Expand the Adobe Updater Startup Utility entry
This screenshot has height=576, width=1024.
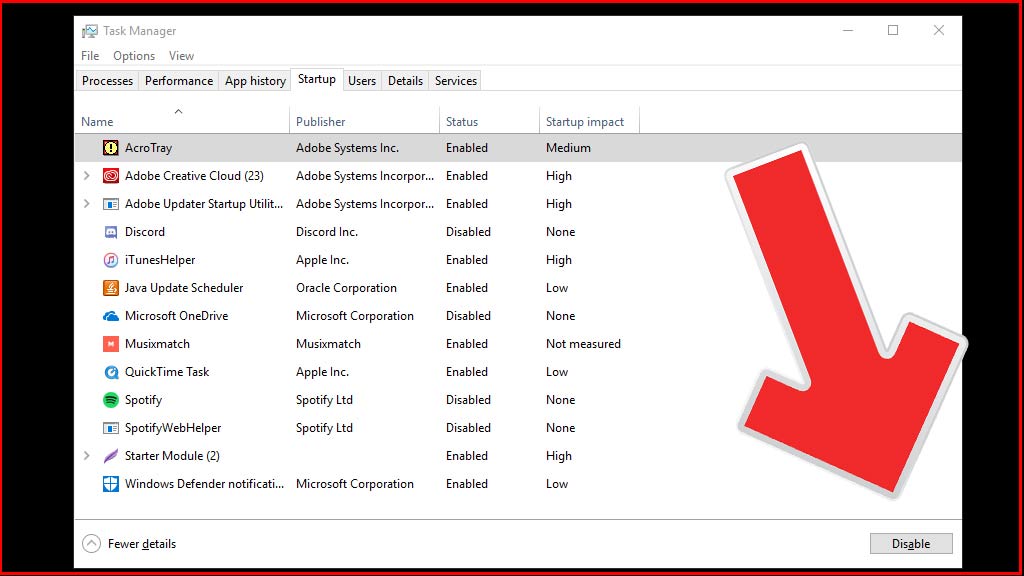[x=87, y=203]
